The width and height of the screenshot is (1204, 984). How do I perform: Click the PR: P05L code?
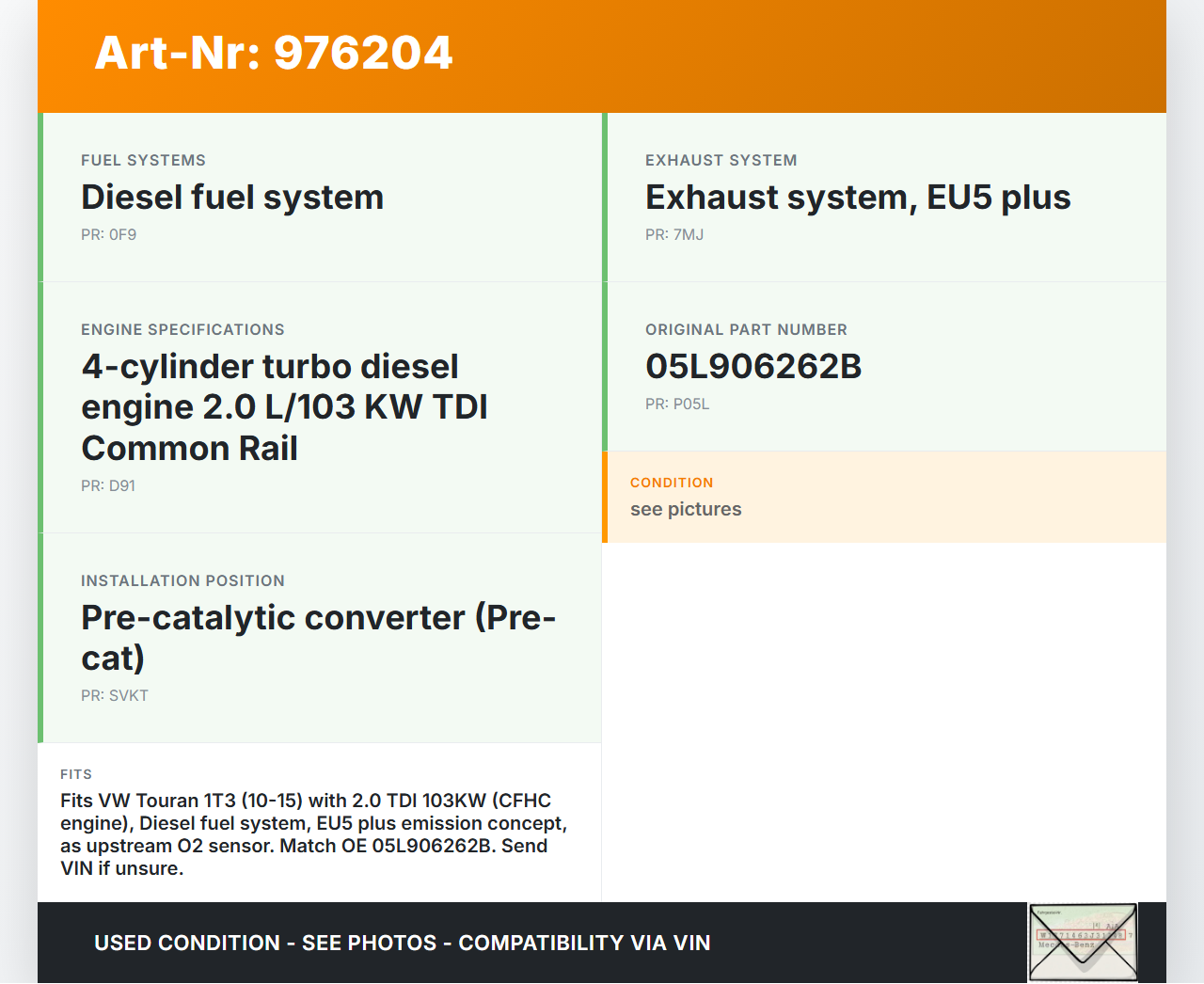[677, 405]
